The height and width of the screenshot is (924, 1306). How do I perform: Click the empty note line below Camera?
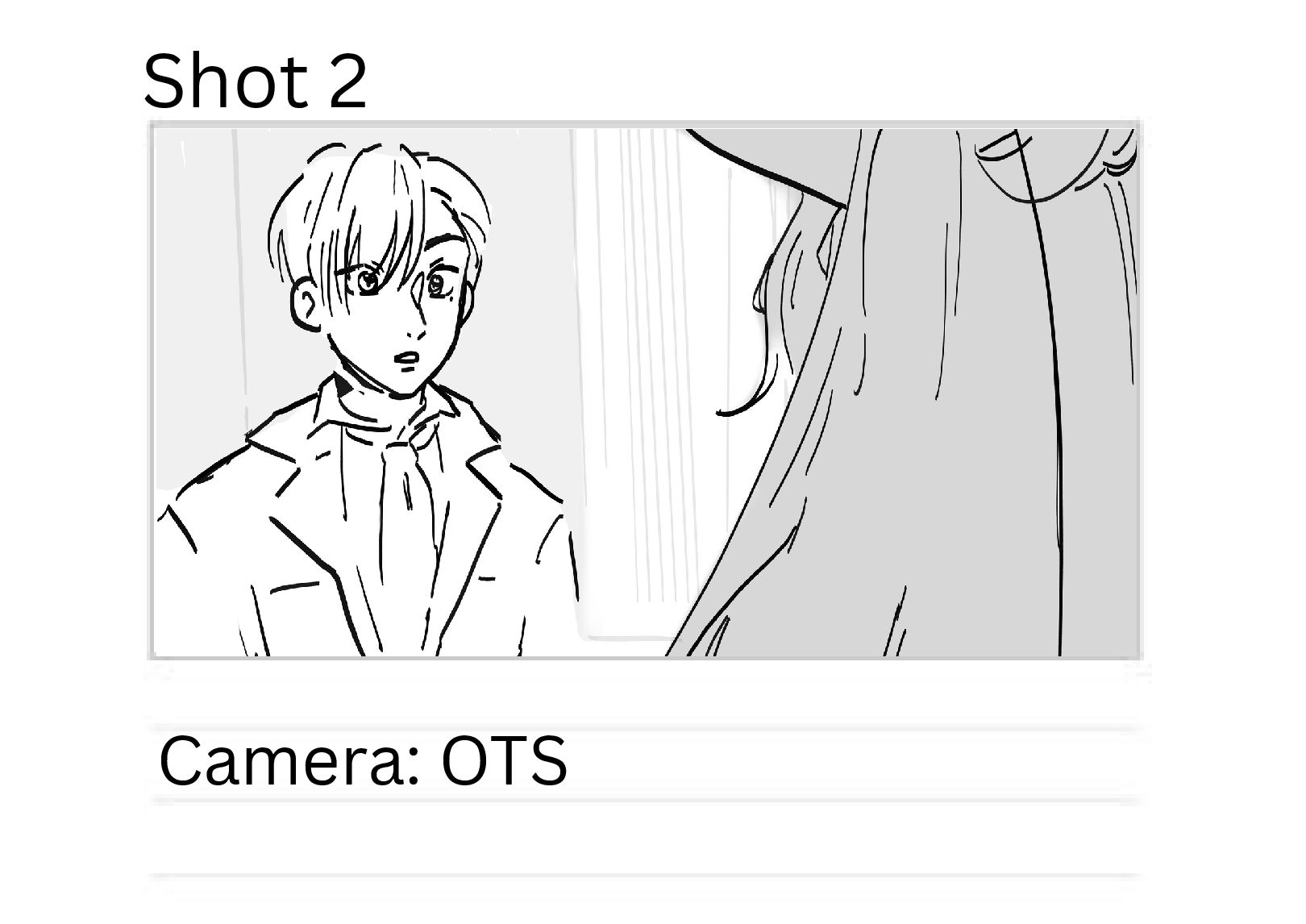[645, 839]
